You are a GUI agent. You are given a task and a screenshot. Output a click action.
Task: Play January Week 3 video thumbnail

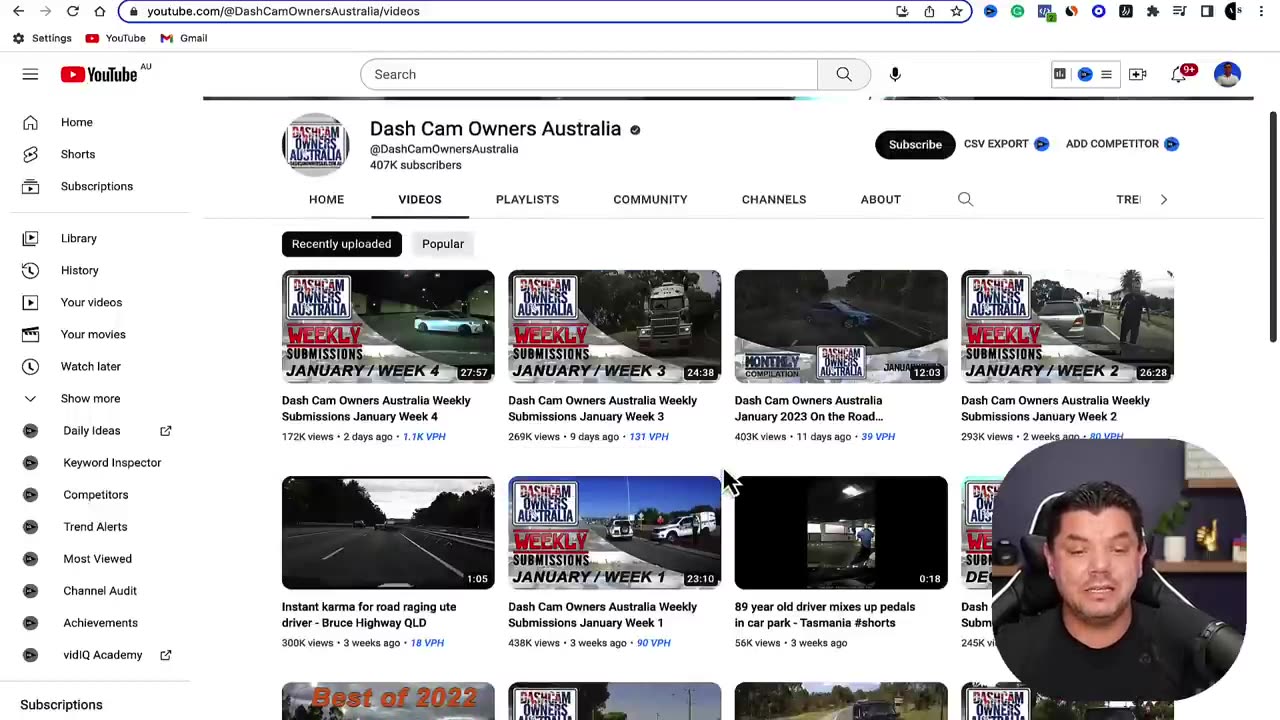click(614, 326)
